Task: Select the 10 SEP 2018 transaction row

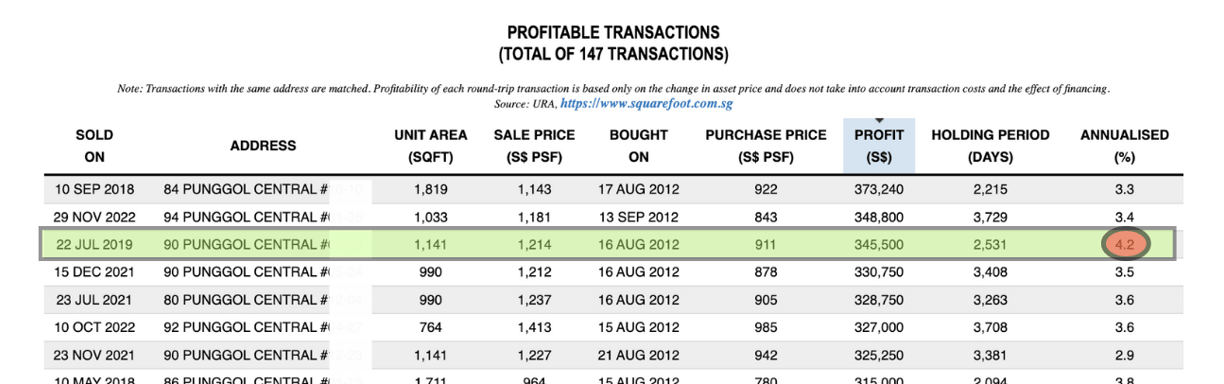Action: [x=612, y=189]
